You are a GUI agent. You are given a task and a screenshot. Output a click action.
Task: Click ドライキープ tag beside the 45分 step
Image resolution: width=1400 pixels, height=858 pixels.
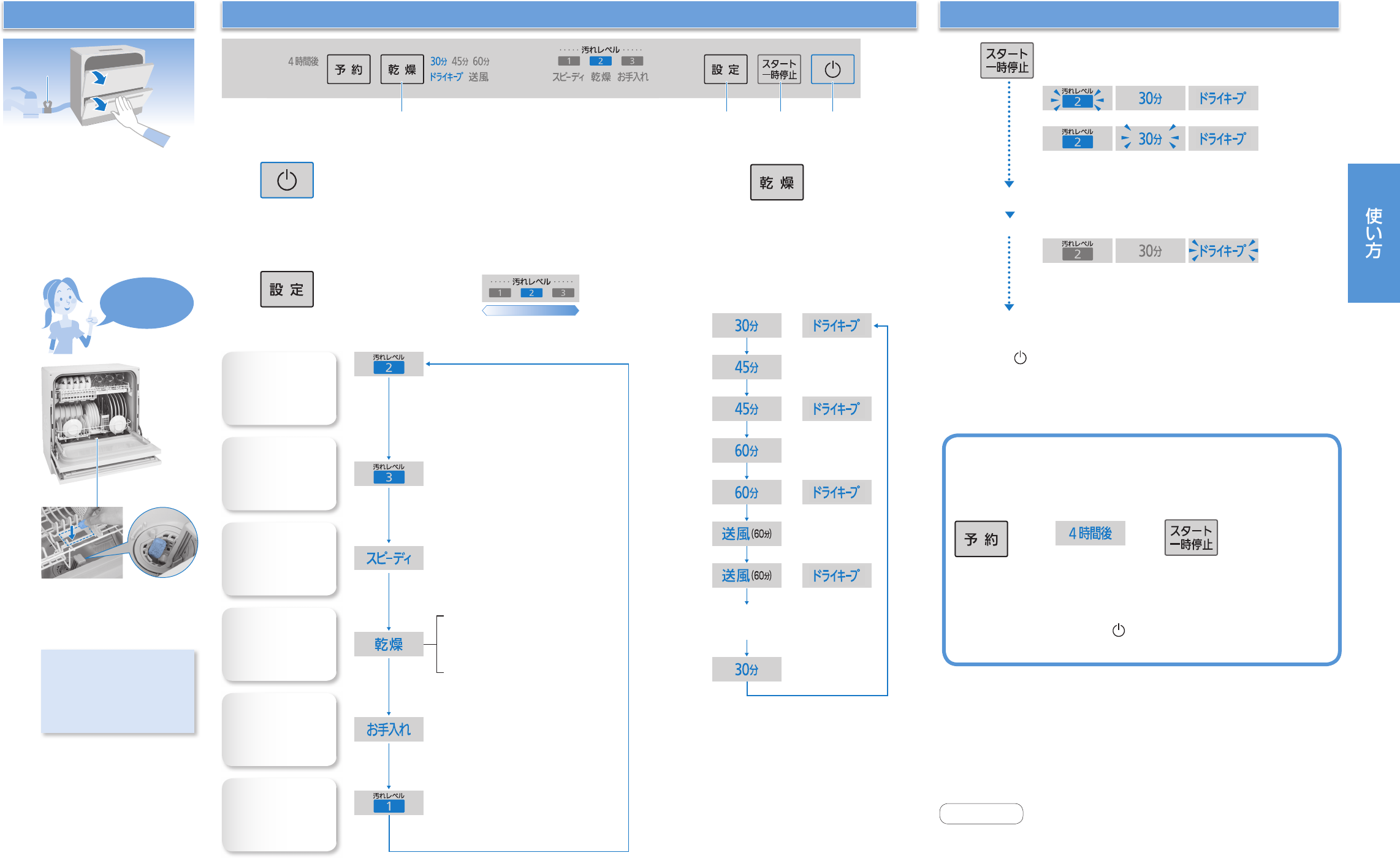(837, 409)
